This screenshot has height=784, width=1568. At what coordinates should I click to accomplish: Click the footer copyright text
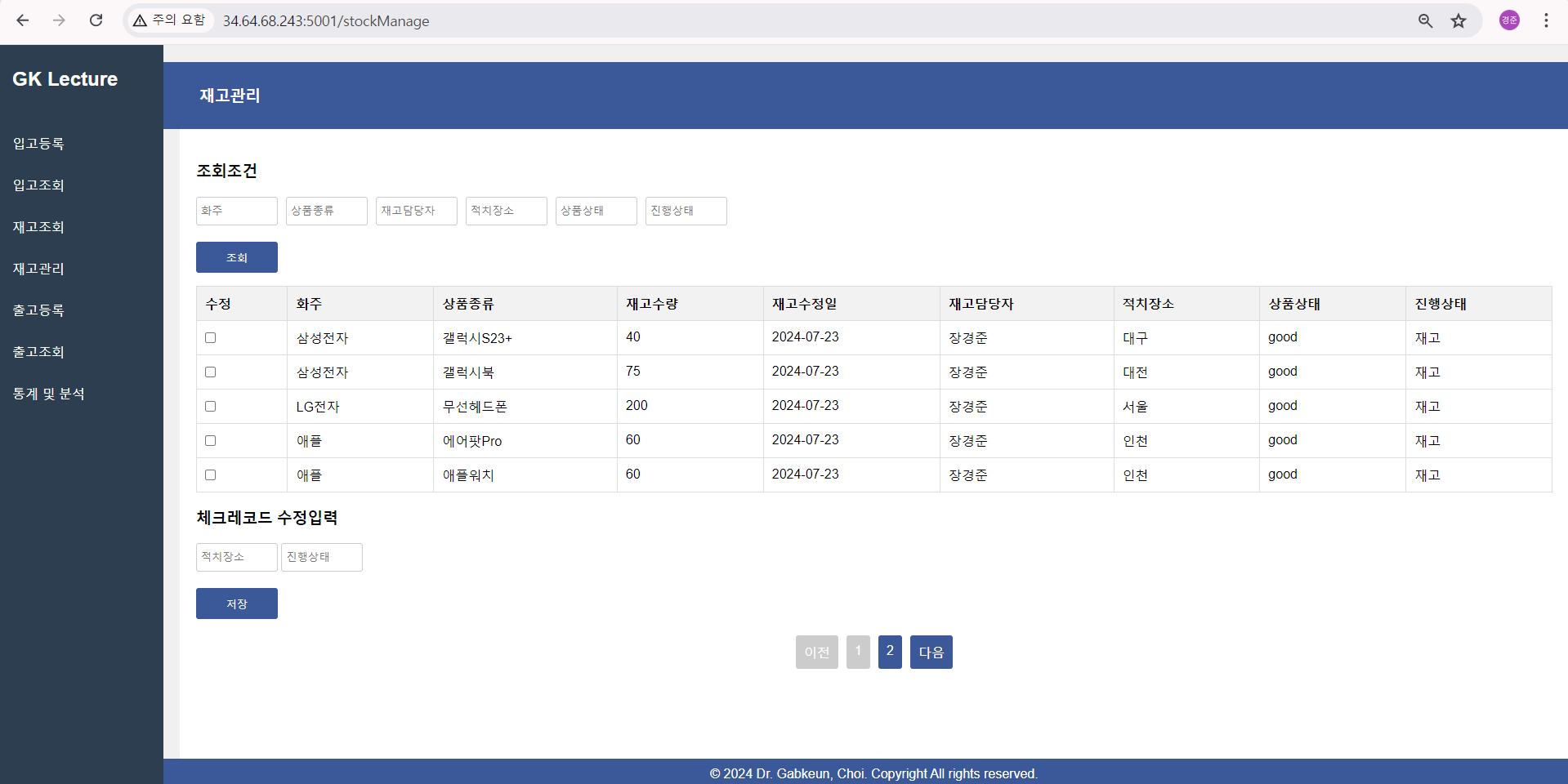click(x=873, y=773)
